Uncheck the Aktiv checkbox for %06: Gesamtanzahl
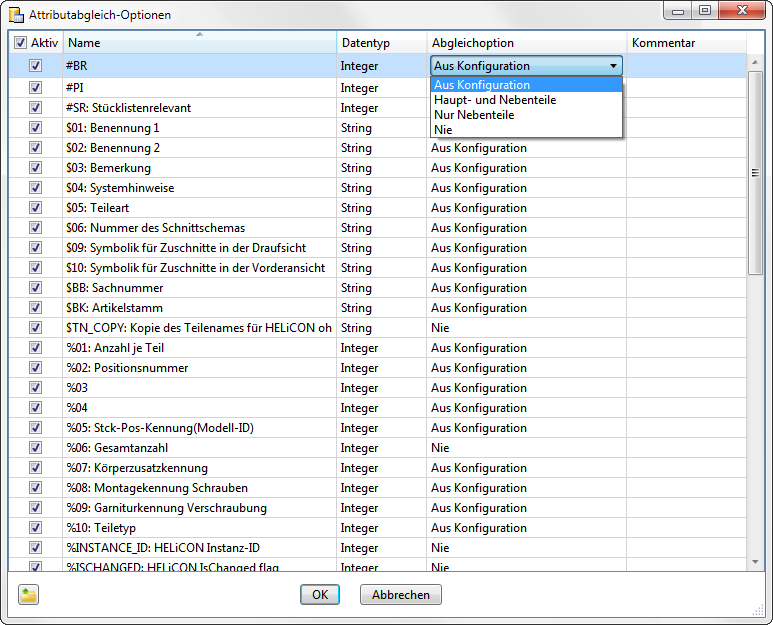 pos(36,448)
